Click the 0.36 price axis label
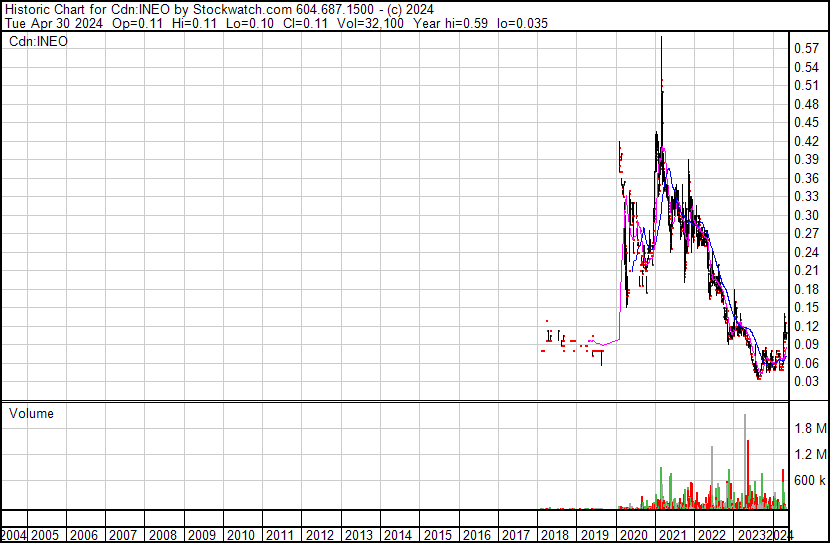The height and width of the screenshot is (543, 830). click(x=807, y=178)
